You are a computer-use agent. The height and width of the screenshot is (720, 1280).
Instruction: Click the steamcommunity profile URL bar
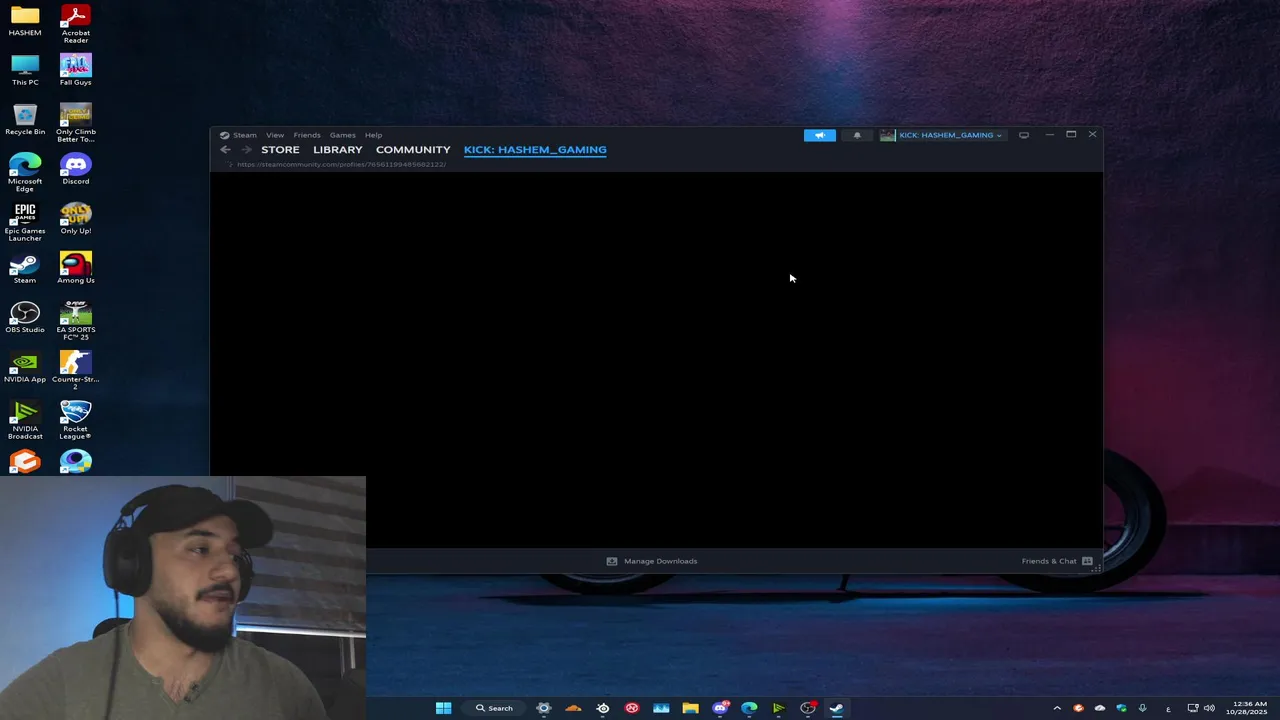click(x=341, y=164)
